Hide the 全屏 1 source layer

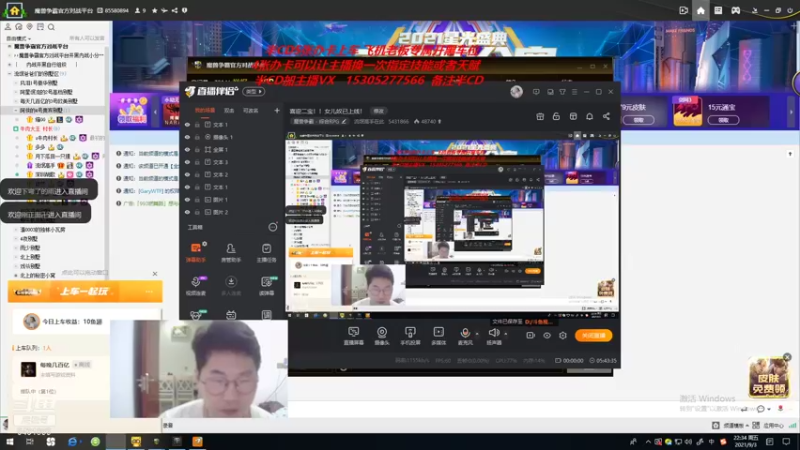click(187, 149)
